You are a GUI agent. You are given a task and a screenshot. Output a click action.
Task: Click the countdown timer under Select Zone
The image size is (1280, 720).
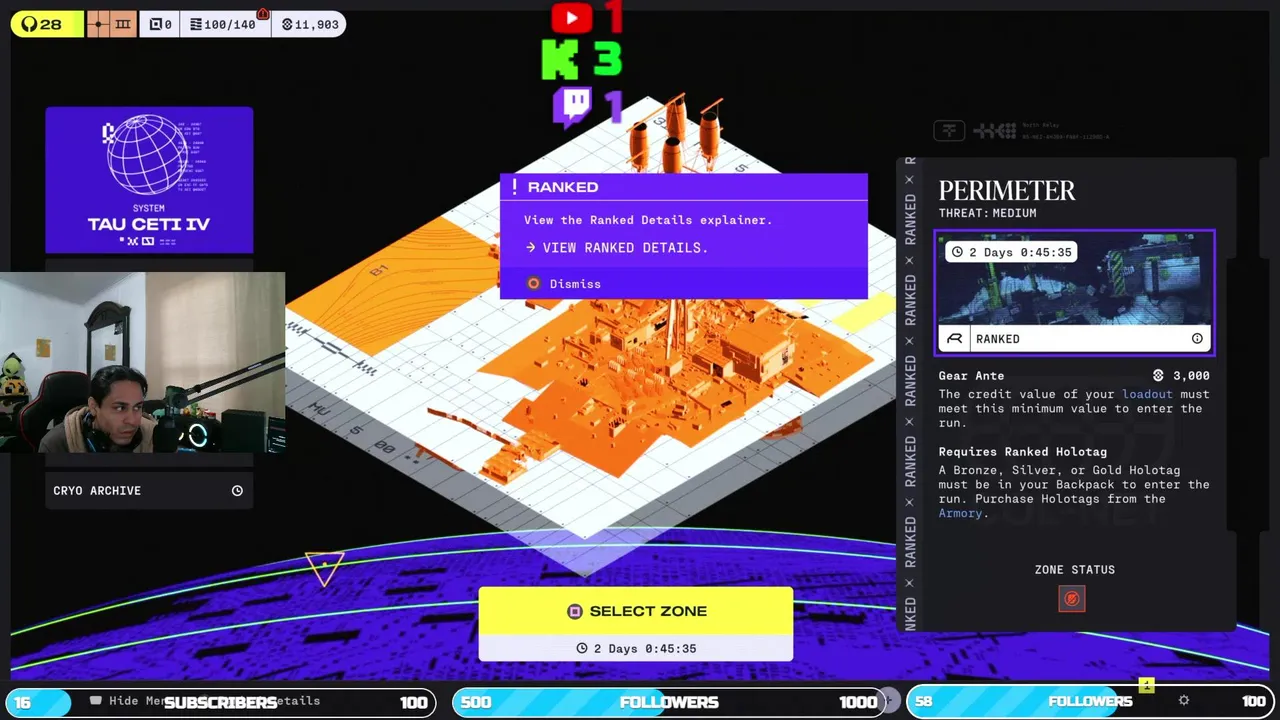636,648
